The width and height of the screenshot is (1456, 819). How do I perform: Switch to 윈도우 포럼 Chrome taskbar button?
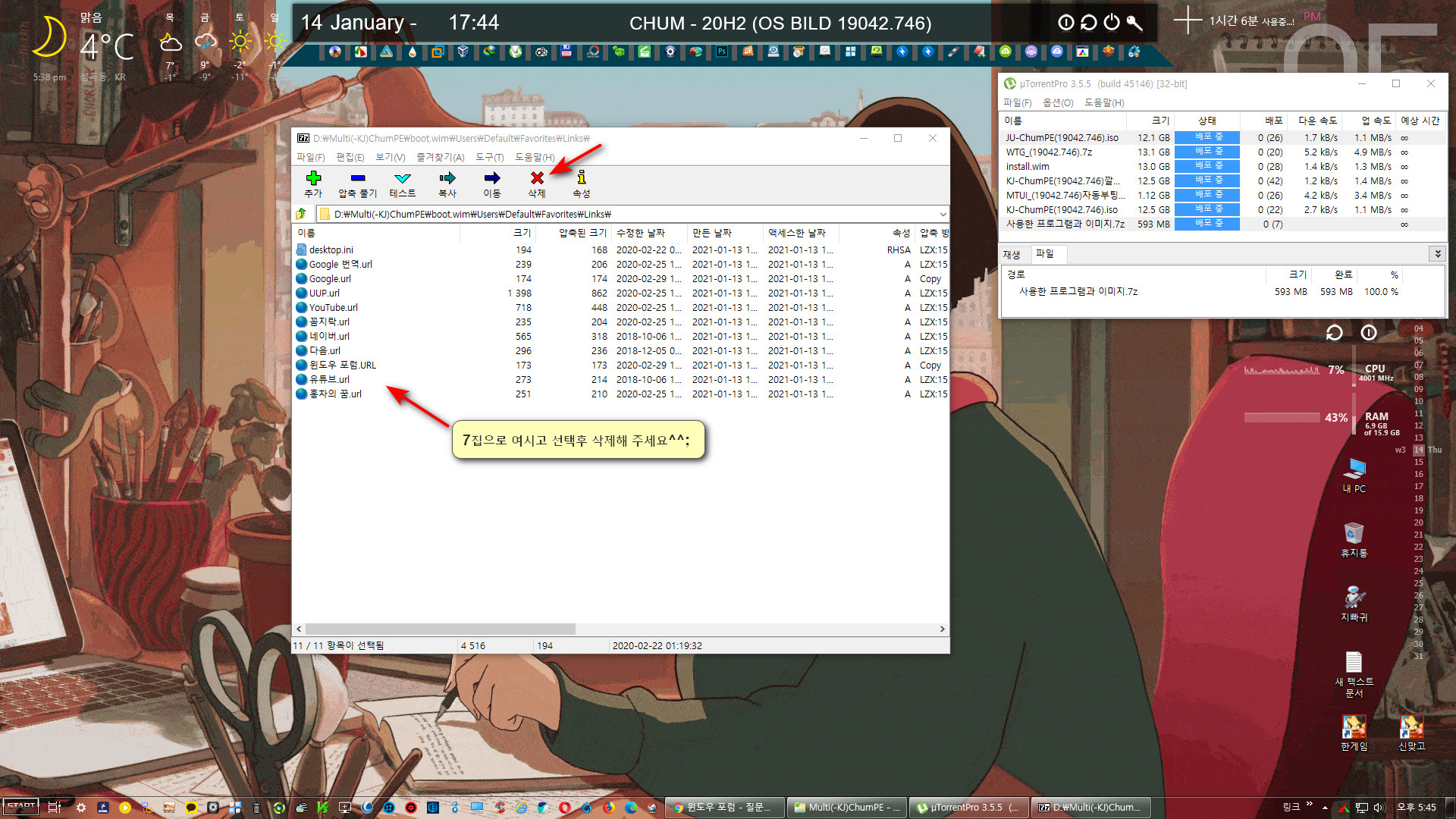(x=724, y=808)
